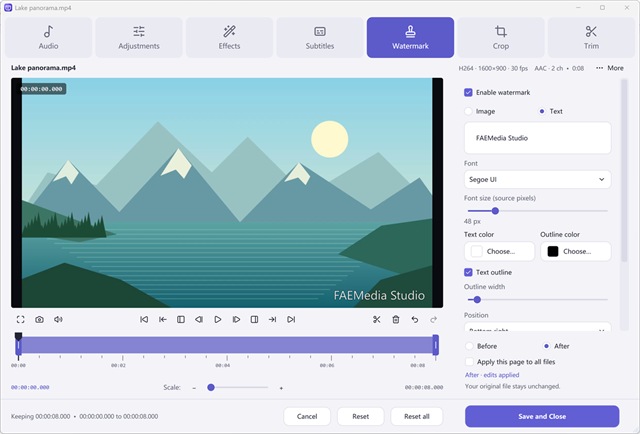Click the timeline right trim handle
The height and width of the screenshot is (434, 640).
[436, 345]
